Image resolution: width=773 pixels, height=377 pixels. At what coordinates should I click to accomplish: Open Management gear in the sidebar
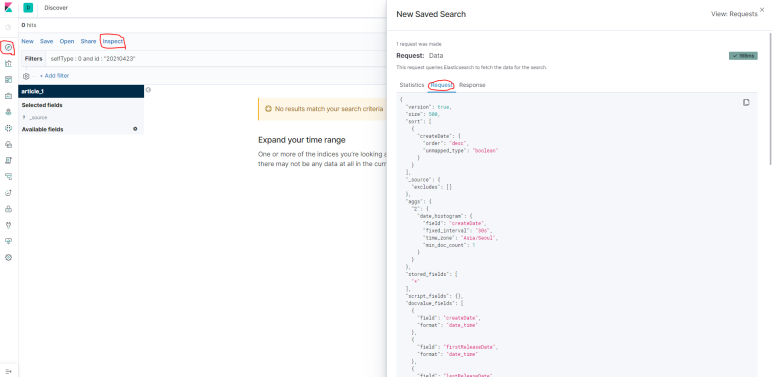tap(8, 257)
